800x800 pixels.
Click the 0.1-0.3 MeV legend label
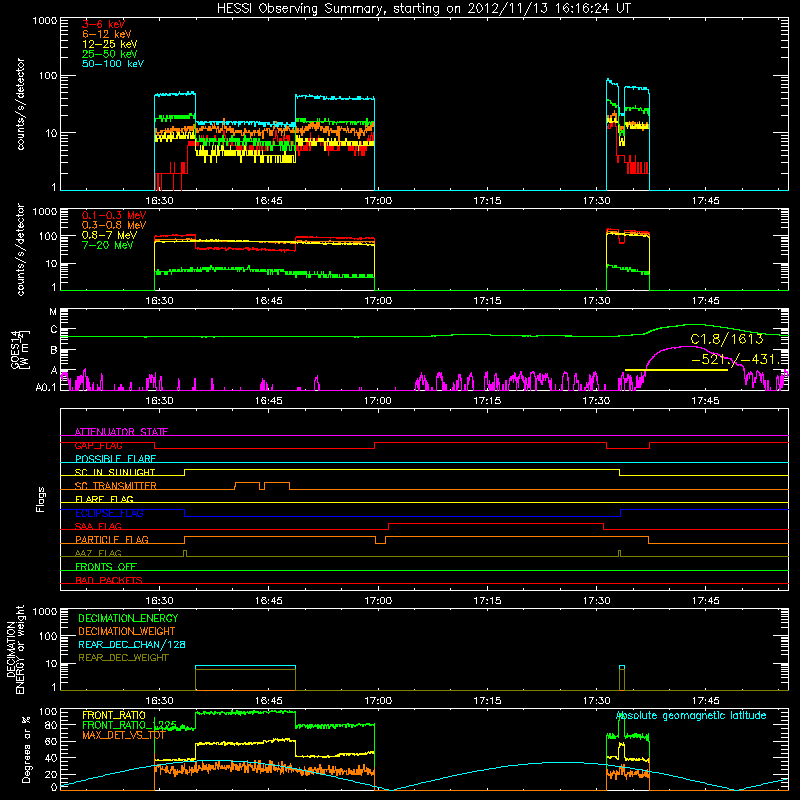coord(114,215)
